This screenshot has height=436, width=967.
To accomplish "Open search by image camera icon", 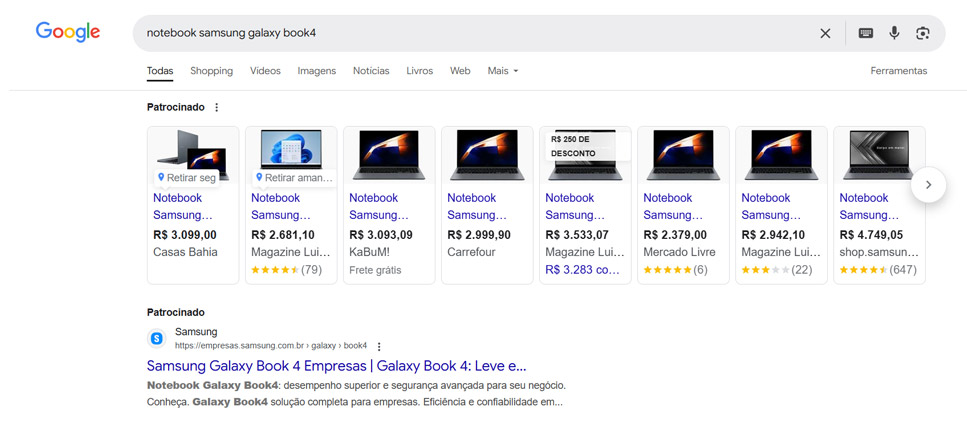I will [x=923, y=33].
